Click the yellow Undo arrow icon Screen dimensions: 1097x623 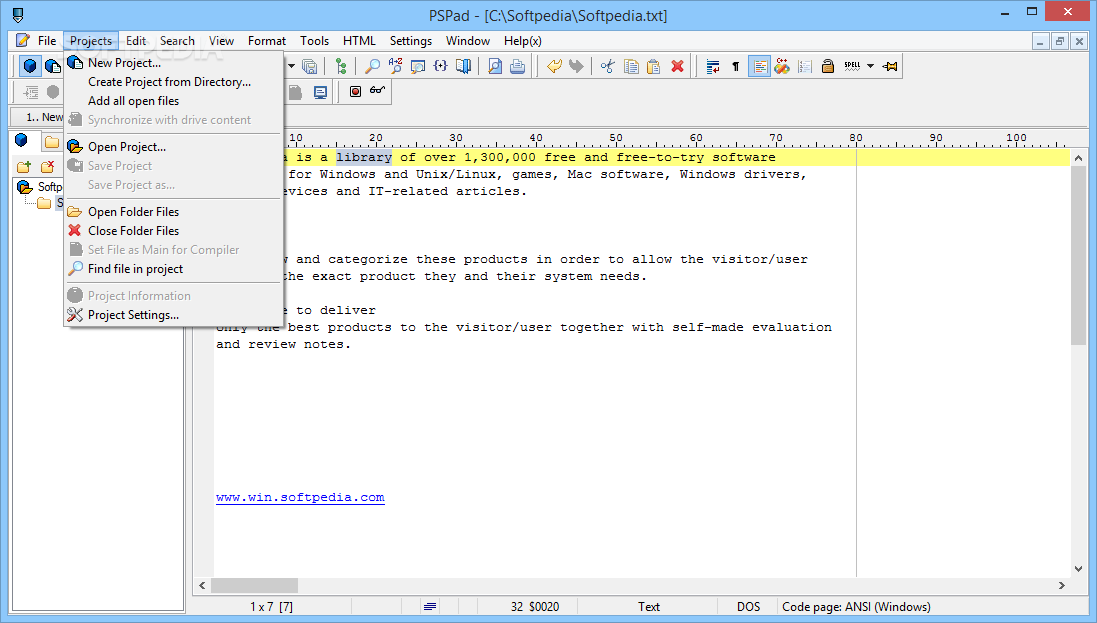pyautogui.click(x=554, y=66)
